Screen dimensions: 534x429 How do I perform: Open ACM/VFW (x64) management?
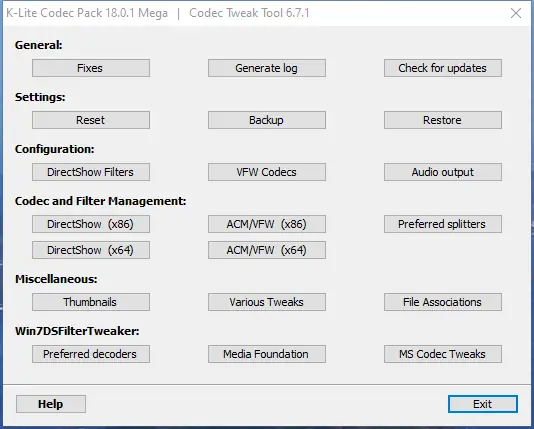click(x=267, y=250)
